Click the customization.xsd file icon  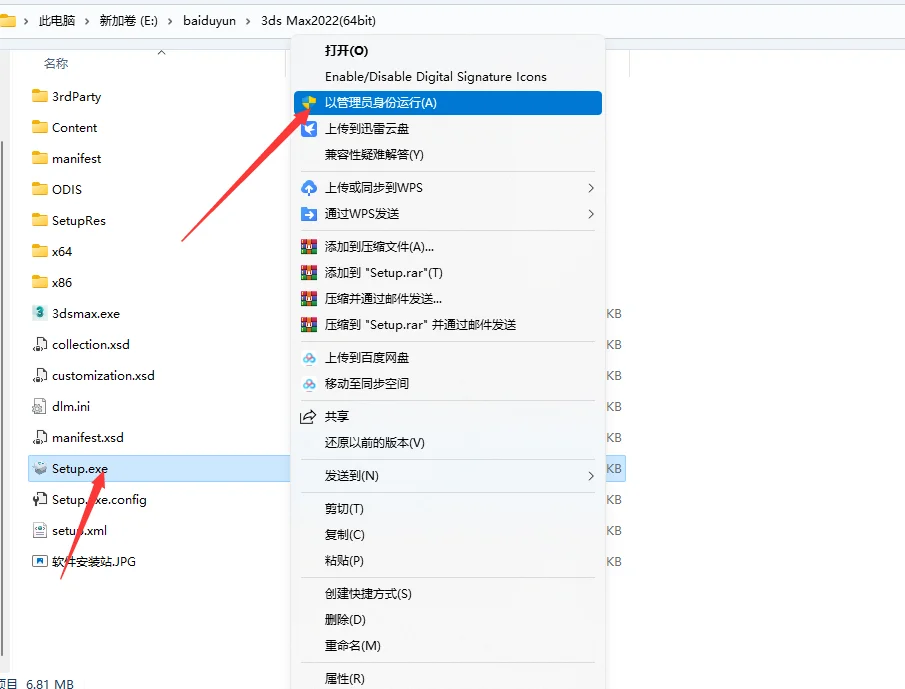[39, 376]
